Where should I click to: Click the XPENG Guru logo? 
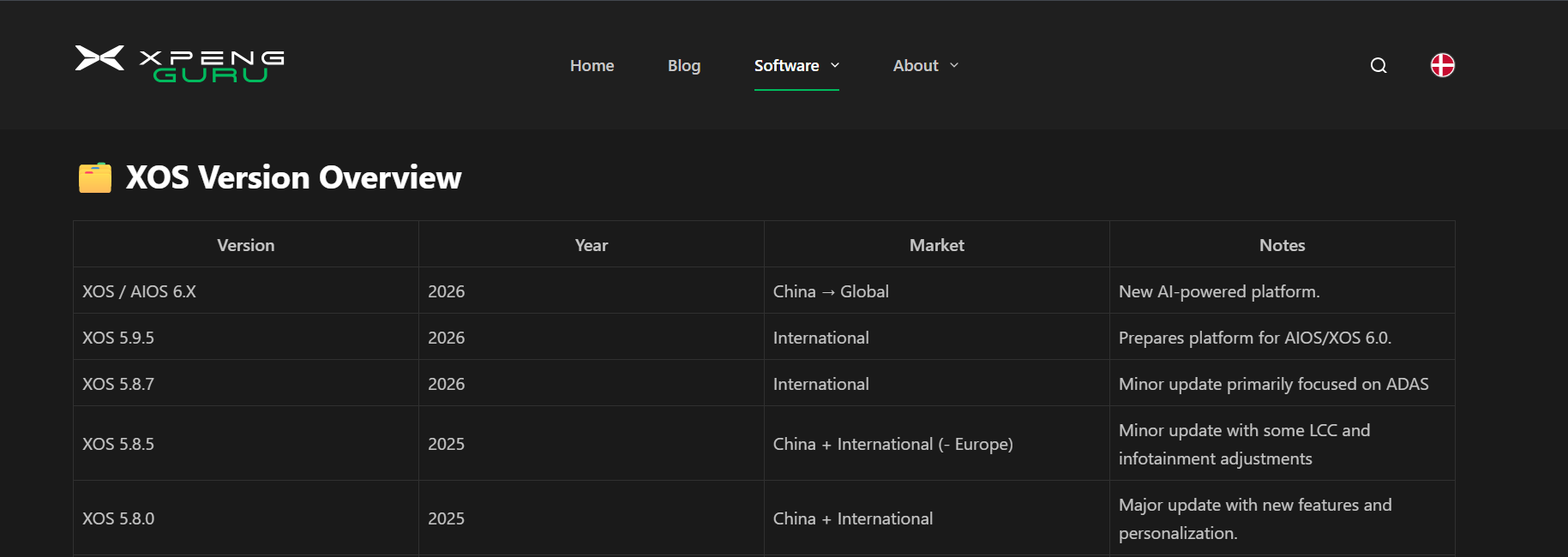179,64
